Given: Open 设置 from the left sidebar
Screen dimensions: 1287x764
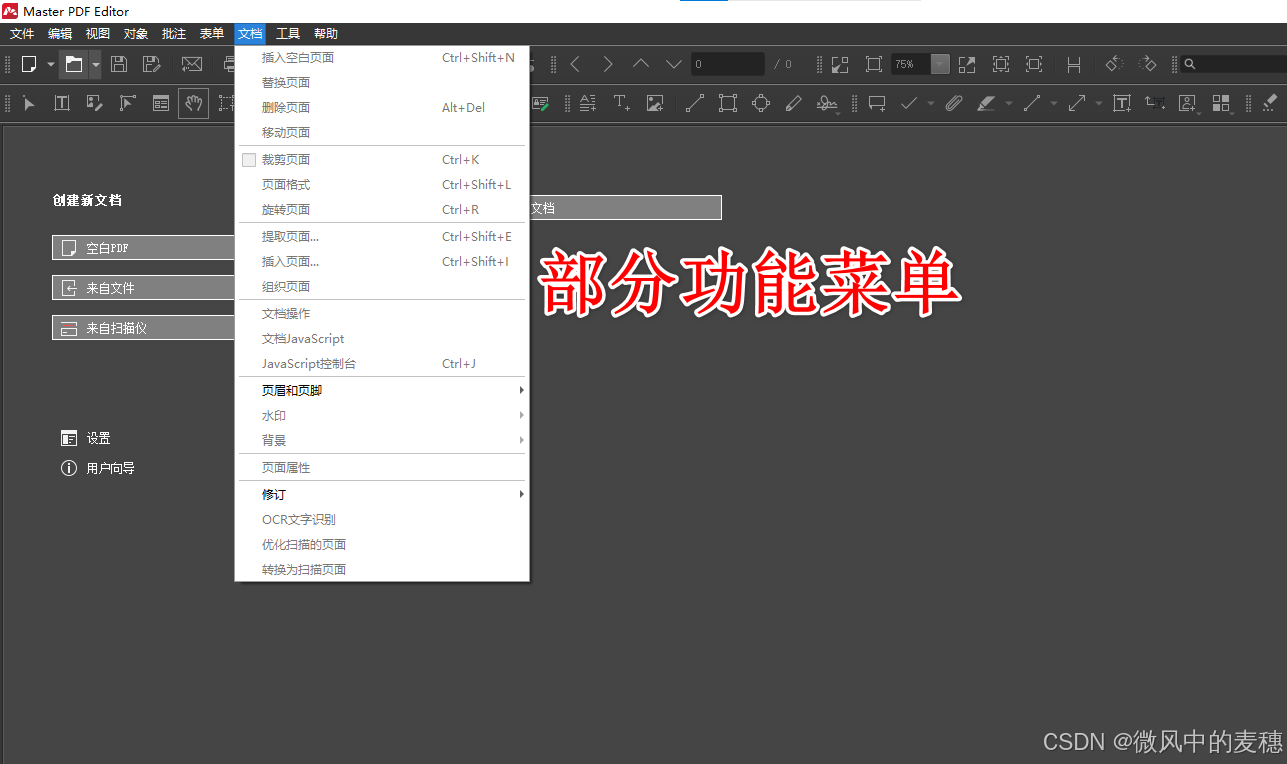Looking at the screenshot, I should [97, 437].
